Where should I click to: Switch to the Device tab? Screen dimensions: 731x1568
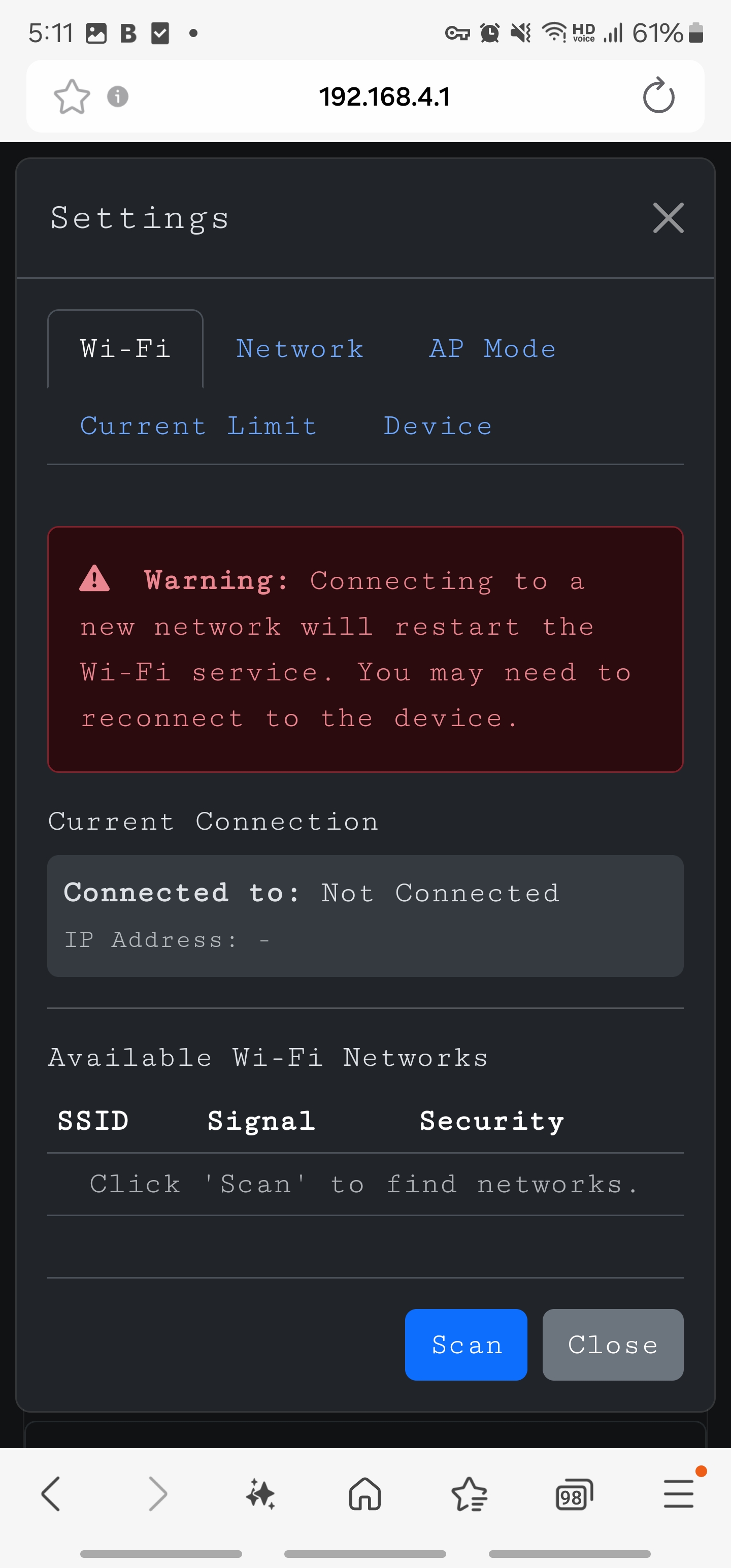click(x=438, y=426)
